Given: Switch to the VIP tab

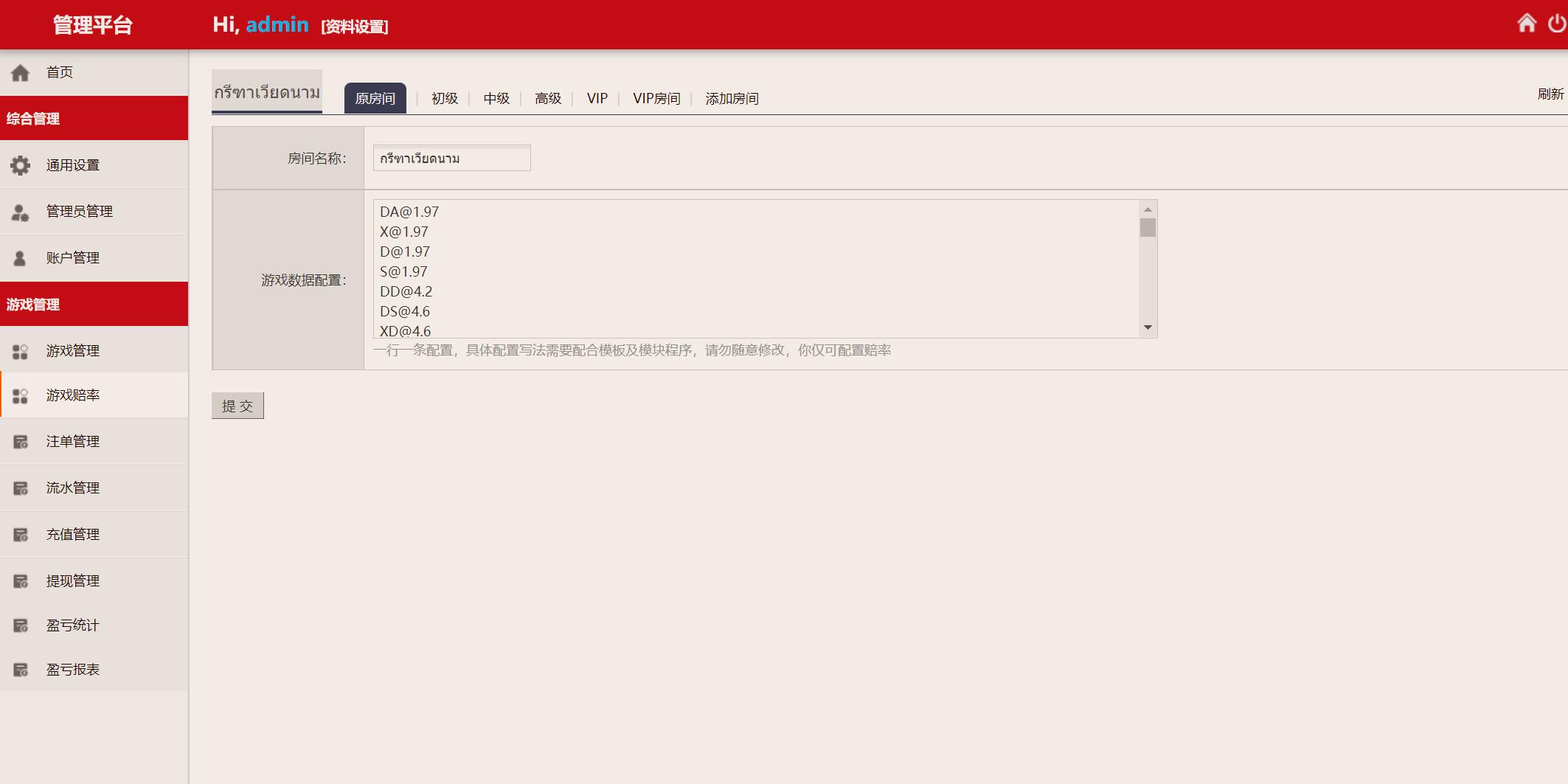Looking at the screenshot, I should point(597,98).
